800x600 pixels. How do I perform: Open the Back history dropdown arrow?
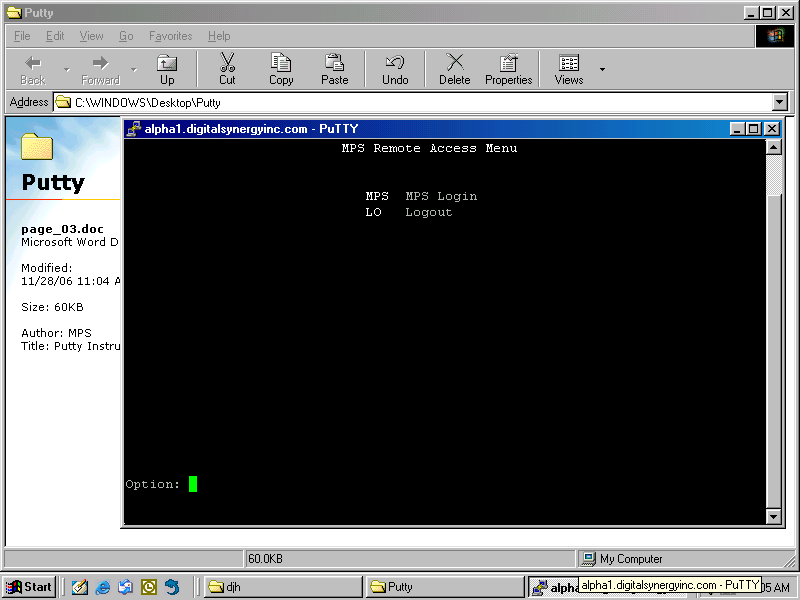[x=67, y=69]
